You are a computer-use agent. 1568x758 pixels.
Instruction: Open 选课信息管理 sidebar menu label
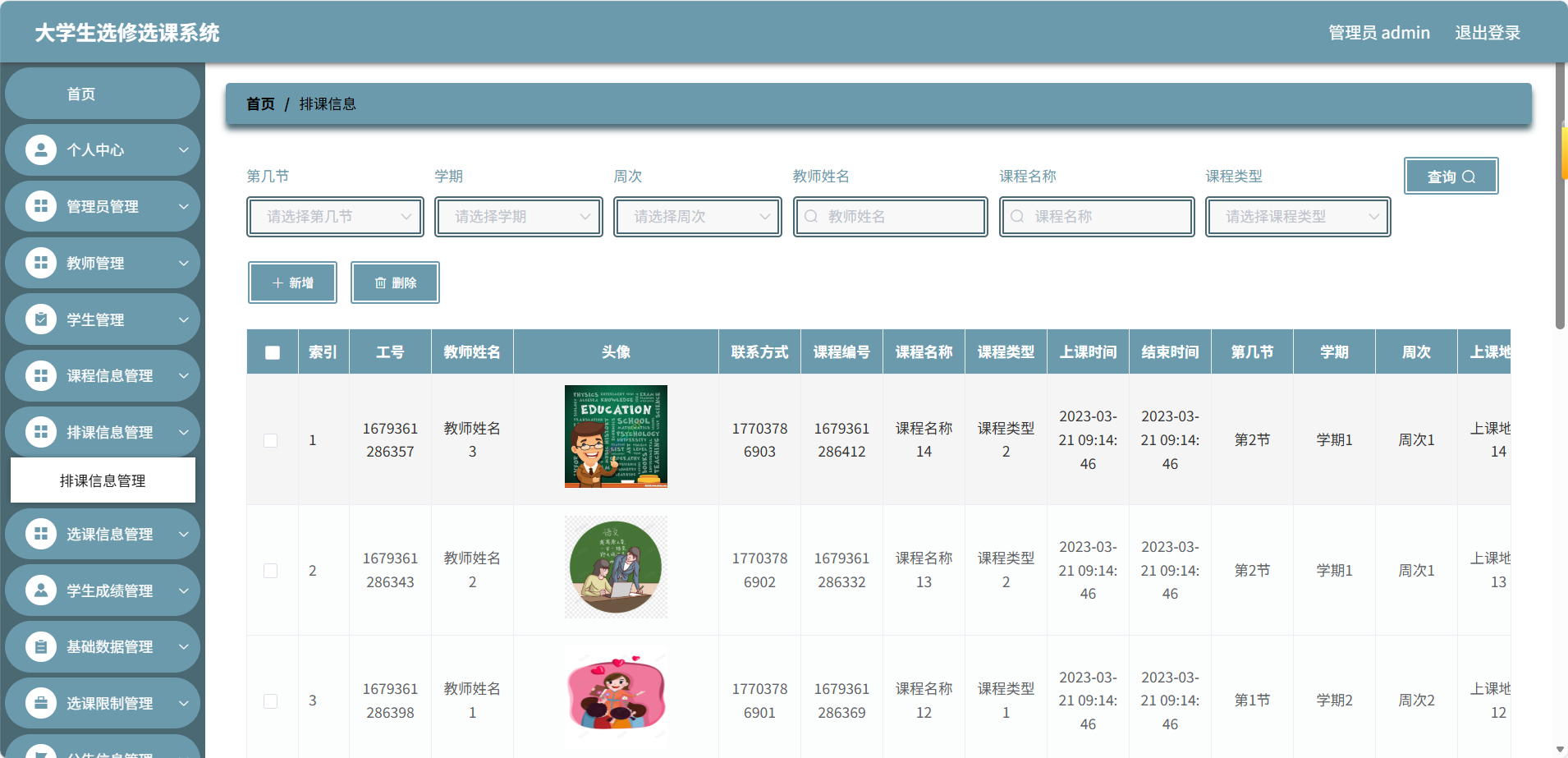110,534
